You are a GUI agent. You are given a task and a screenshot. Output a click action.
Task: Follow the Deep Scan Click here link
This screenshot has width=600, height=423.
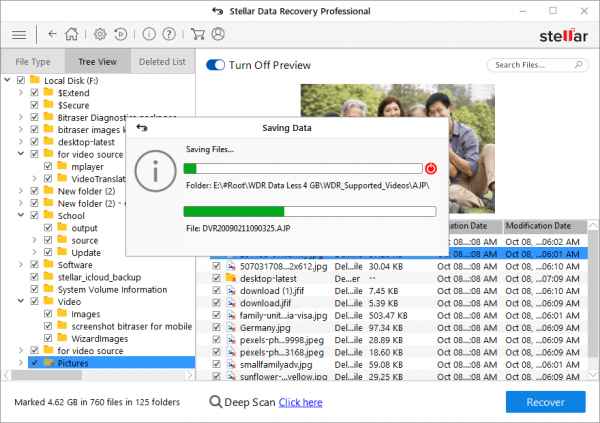[x=300, y=402]
